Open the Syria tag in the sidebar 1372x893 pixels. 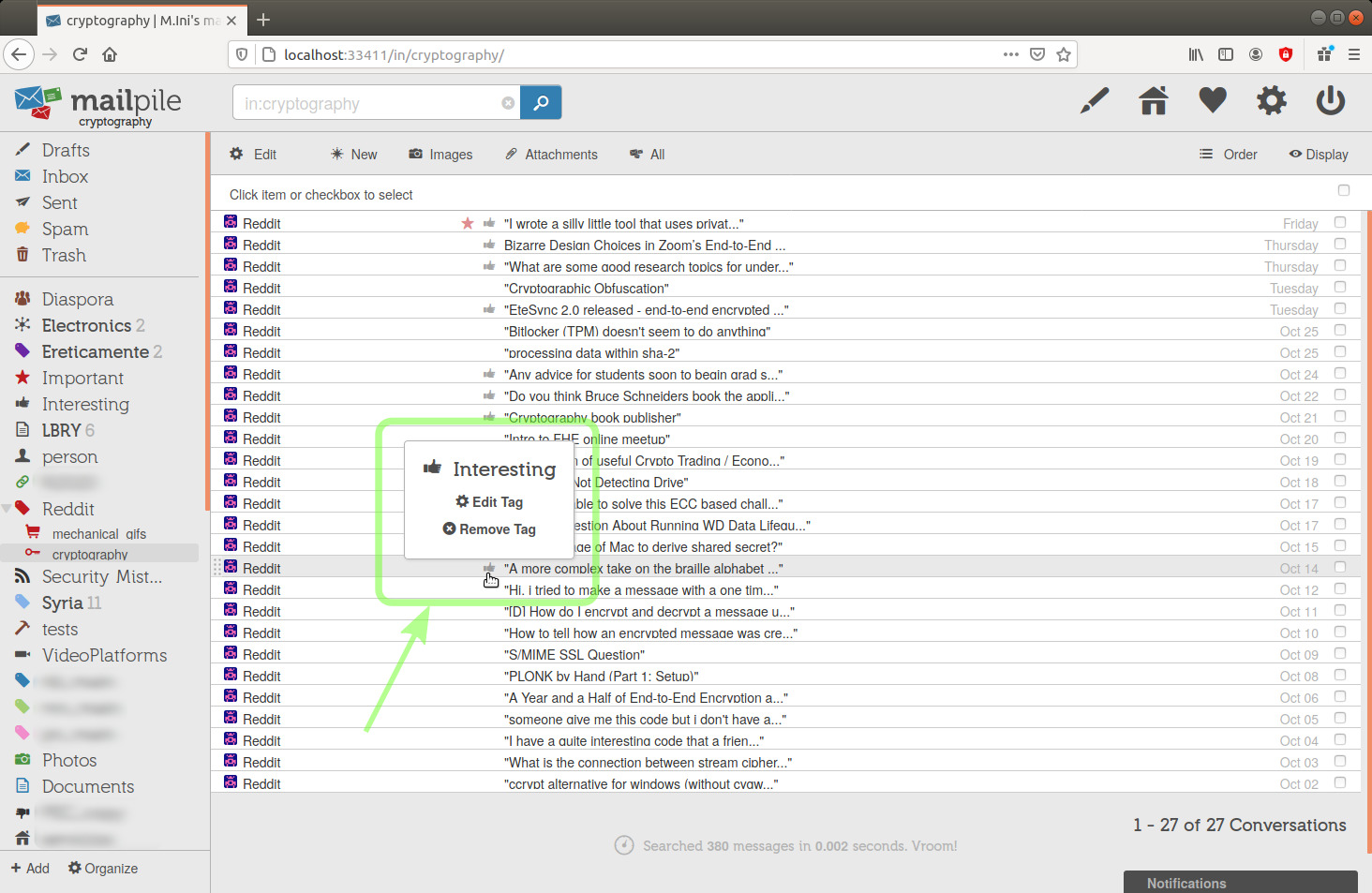62,603
